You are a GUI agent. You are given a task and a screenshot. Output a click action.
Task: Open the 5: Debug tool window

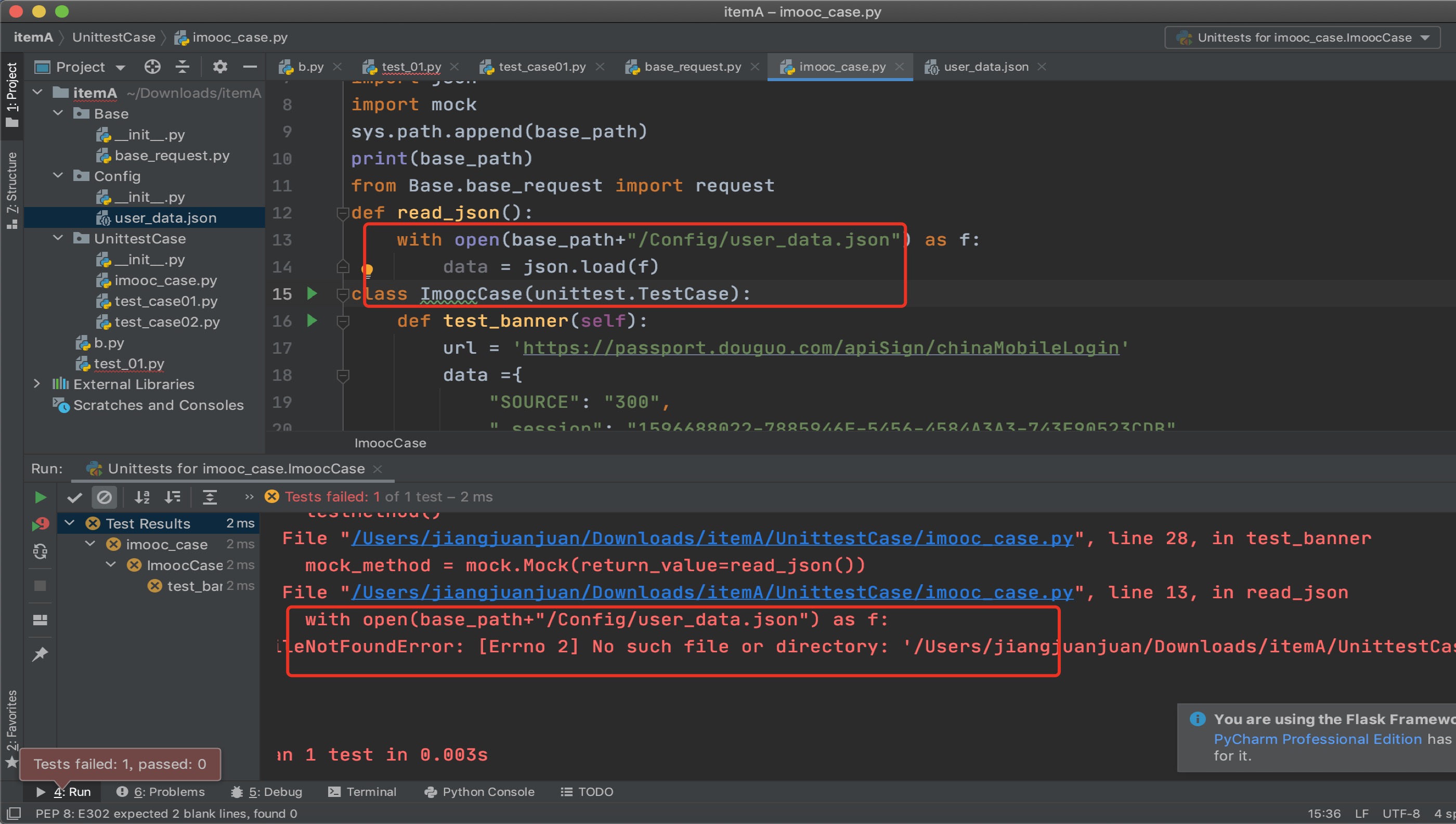coord(266,792)
